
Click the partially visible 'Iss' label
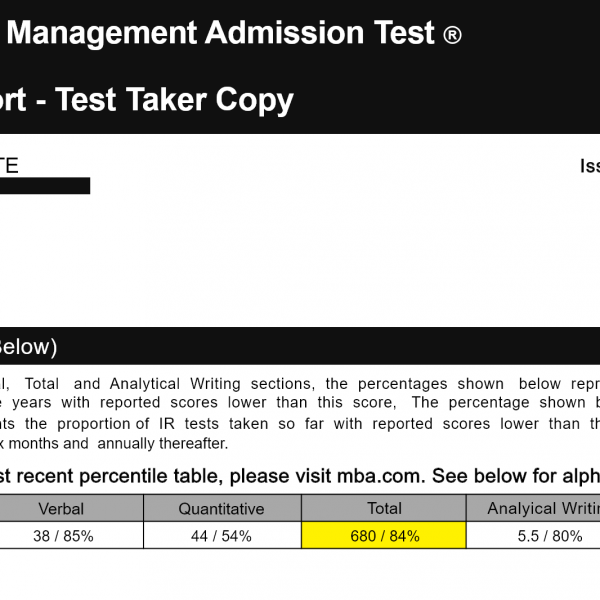coord(589,166)
